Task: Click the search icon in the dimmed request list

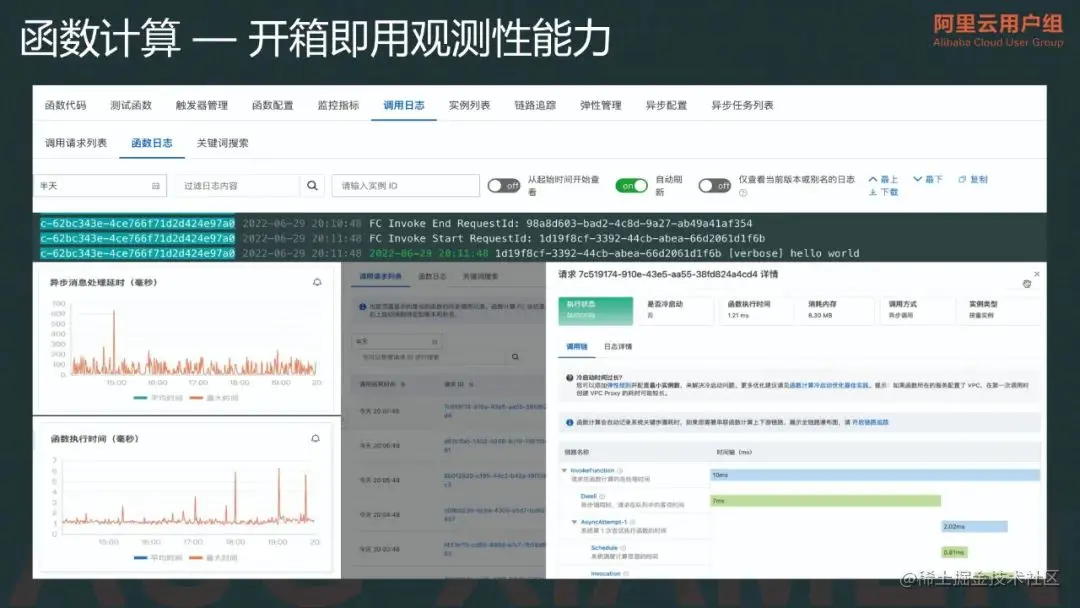Action: tap(515, 357)
